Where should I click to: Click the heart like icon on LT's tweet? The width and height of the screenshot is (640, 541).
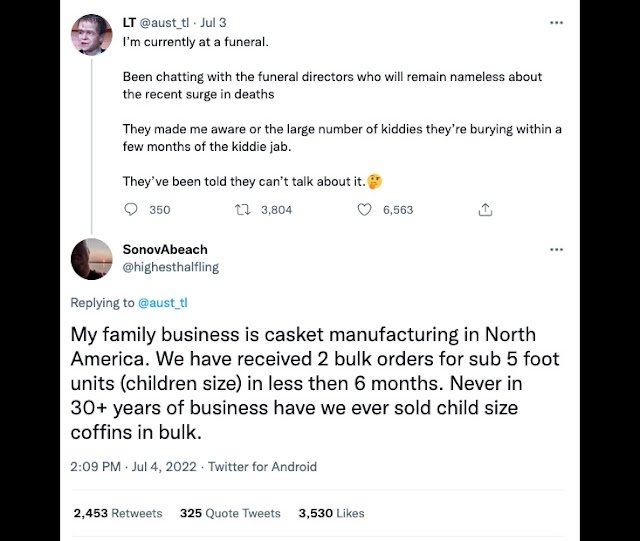coord(364,210)
